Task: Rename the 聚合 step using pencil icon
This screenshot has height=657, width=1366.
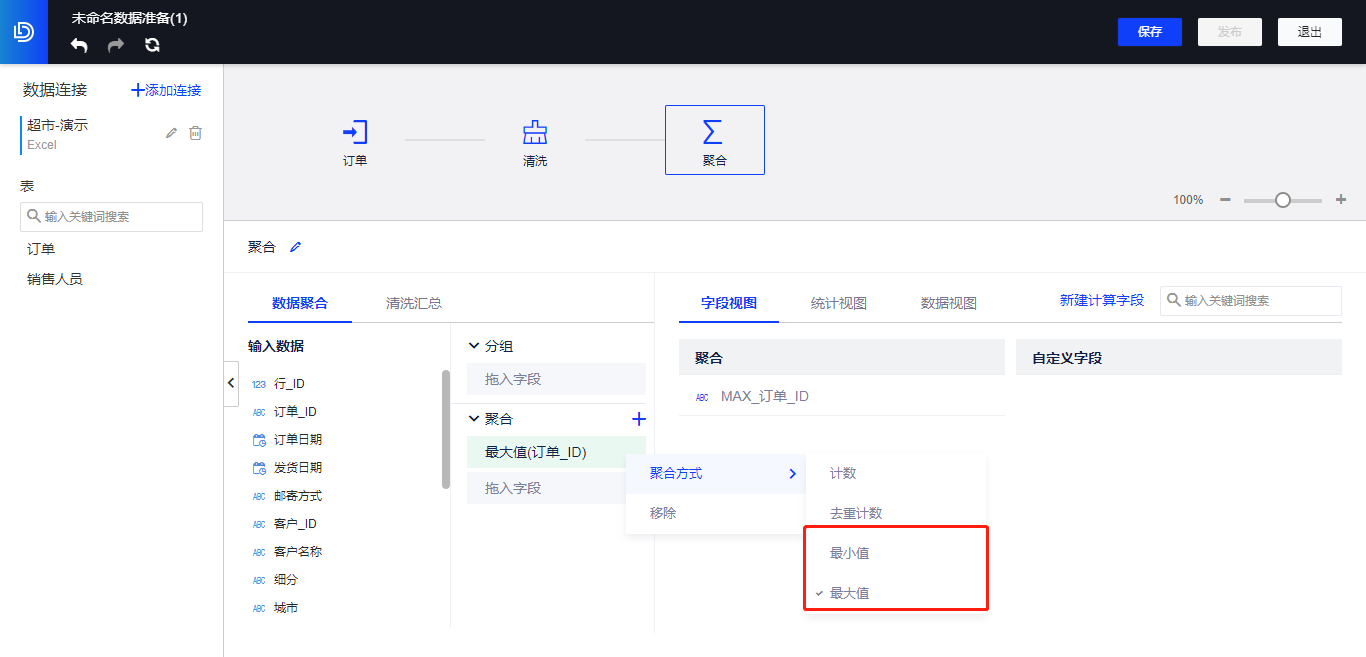Action: tap(295, 246)
